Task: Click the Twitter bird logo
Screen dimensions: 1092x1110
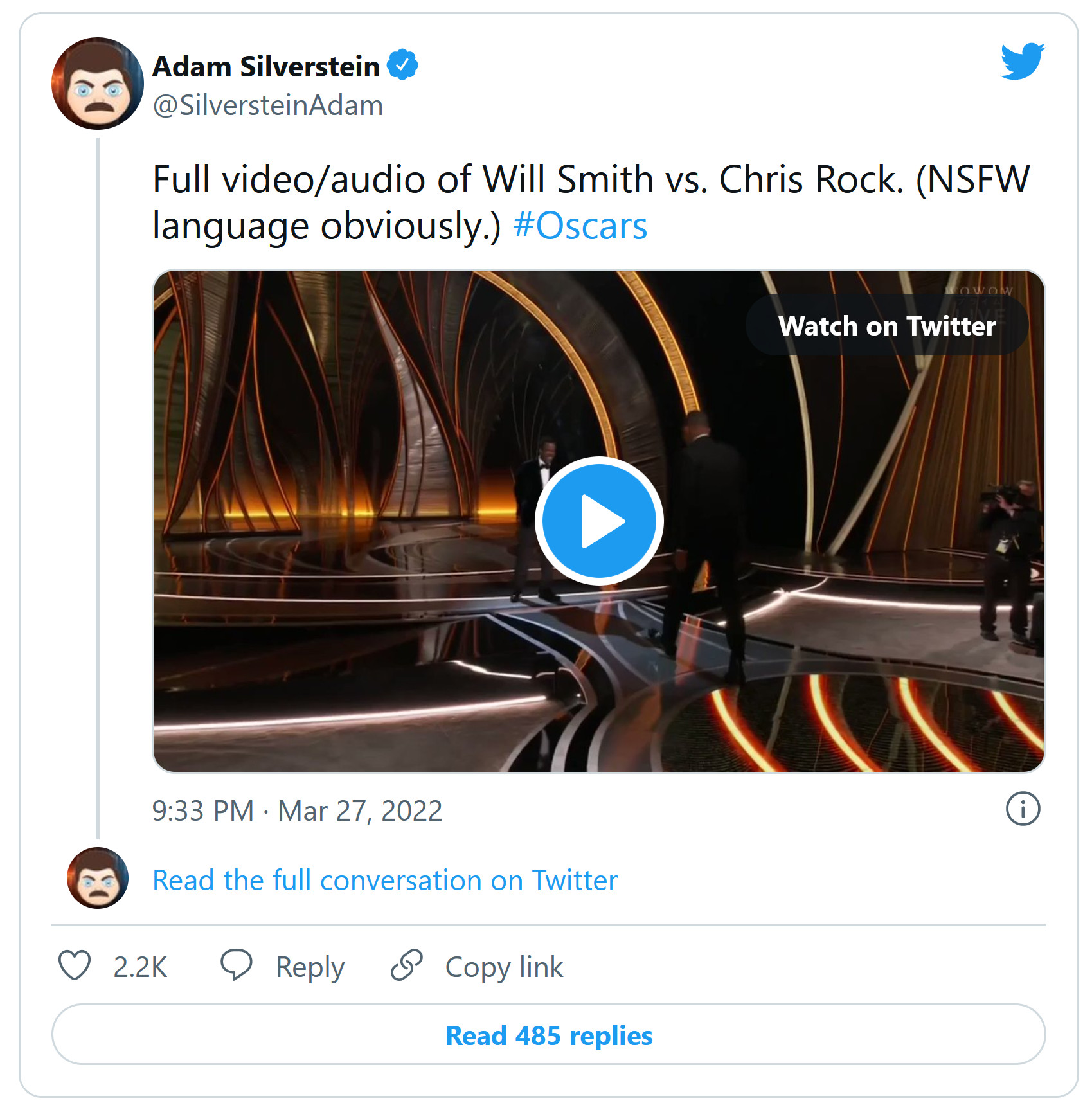Action: click(x=1022, y=61)
